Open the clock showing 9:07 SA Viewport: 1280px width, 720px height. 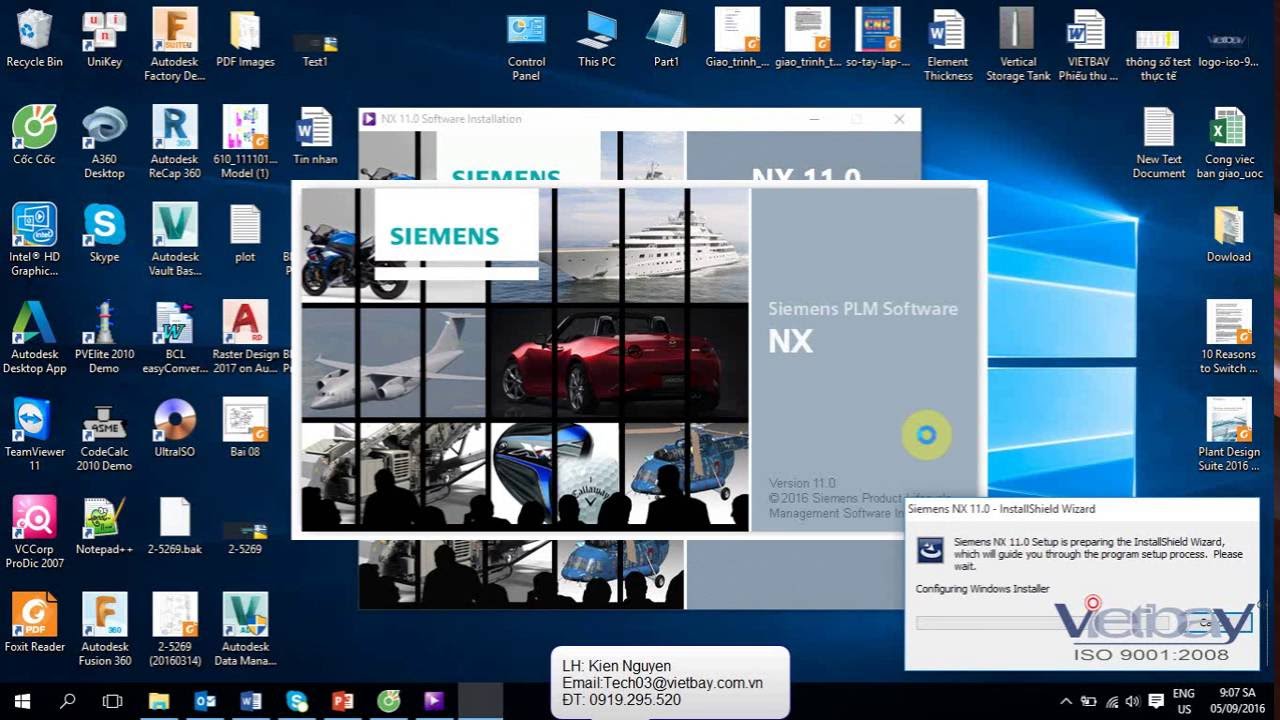(x=1236, y=701)
